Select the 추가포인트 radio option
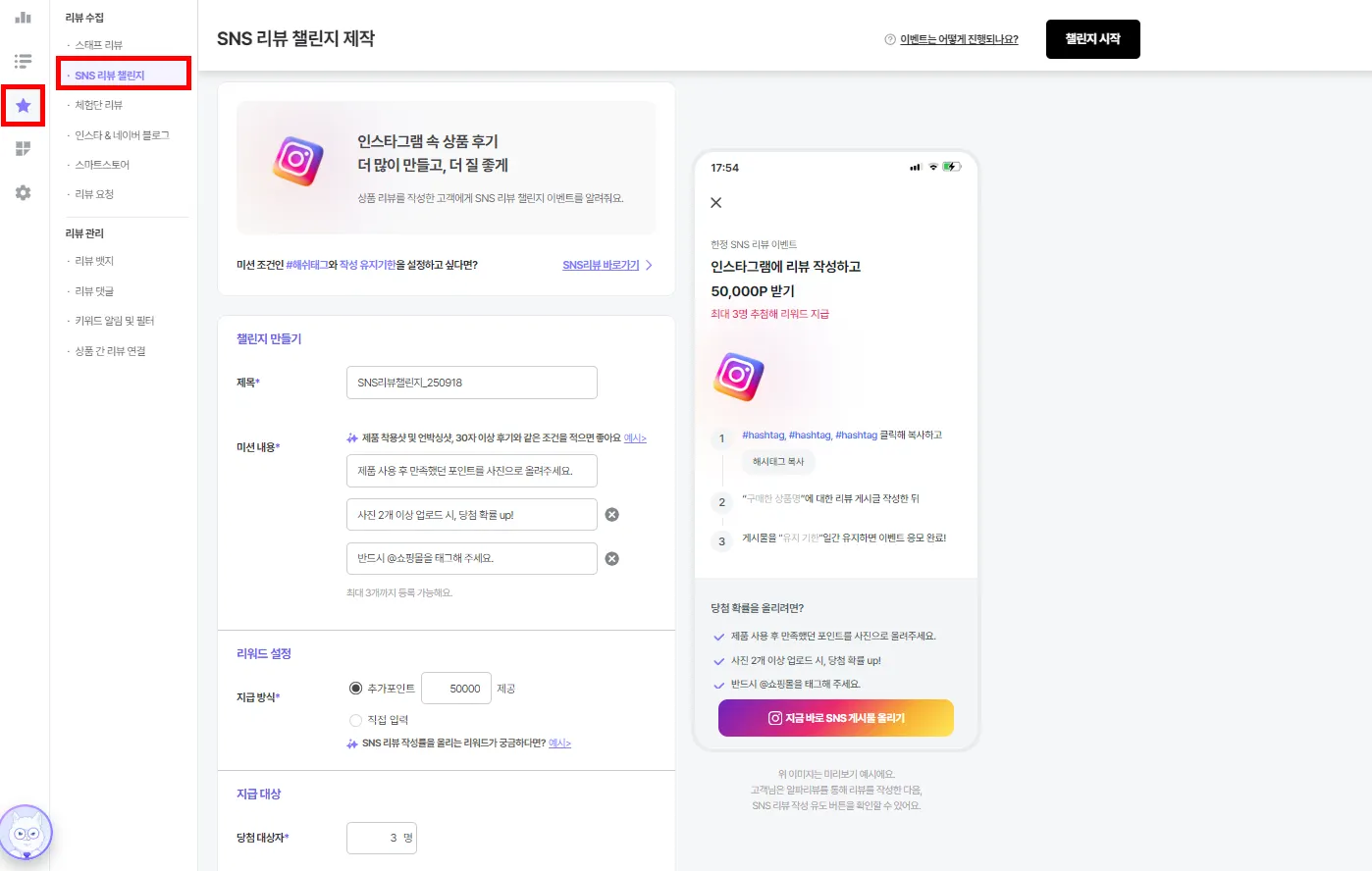 [355, 689]
